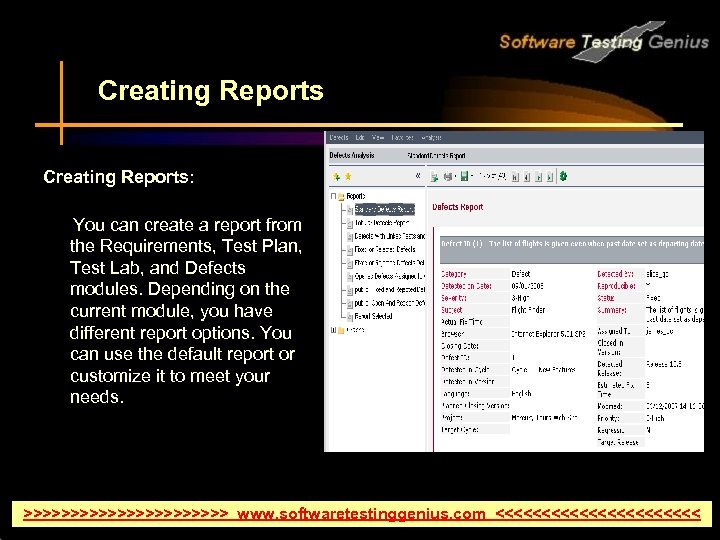
Task: Click the Defects Analysis panel title
Action: click(352, 155)
